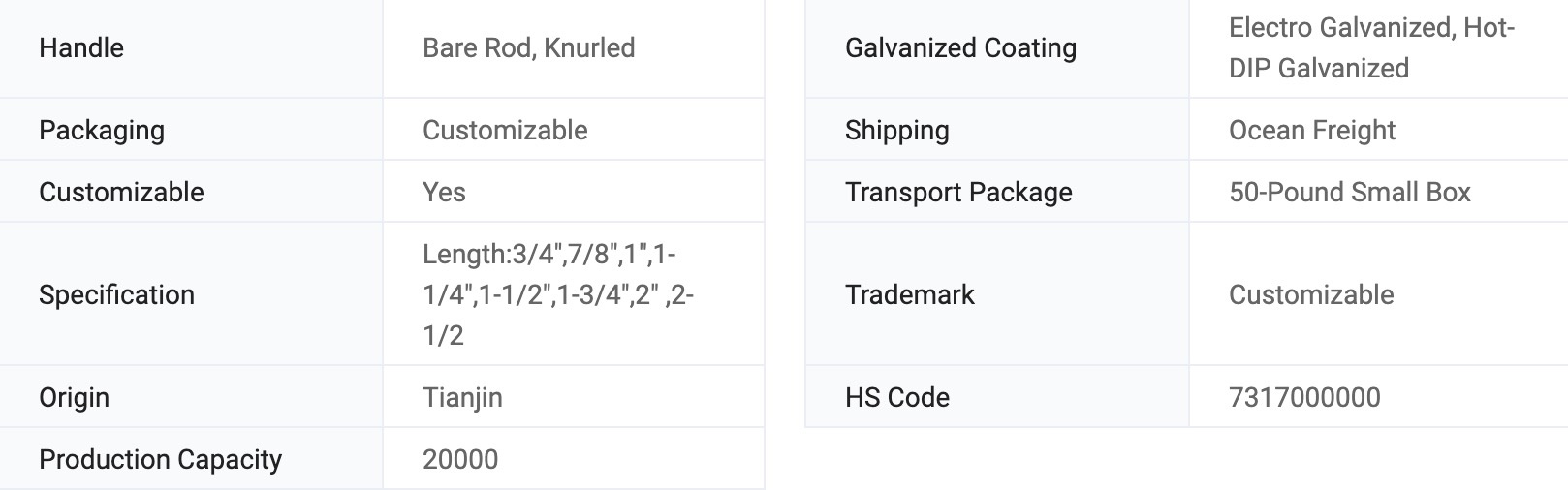Click the Galvanized Coating label
The width and height of the screenshot is (1568, 490).
[x=960, y=47]
